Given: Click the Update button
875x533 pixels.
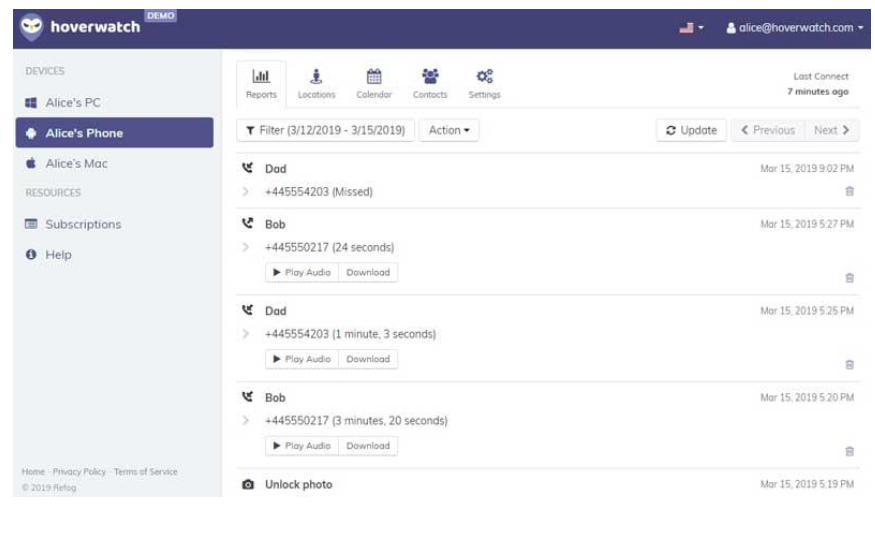Looking at the screenshot, I should click(691, 130).
